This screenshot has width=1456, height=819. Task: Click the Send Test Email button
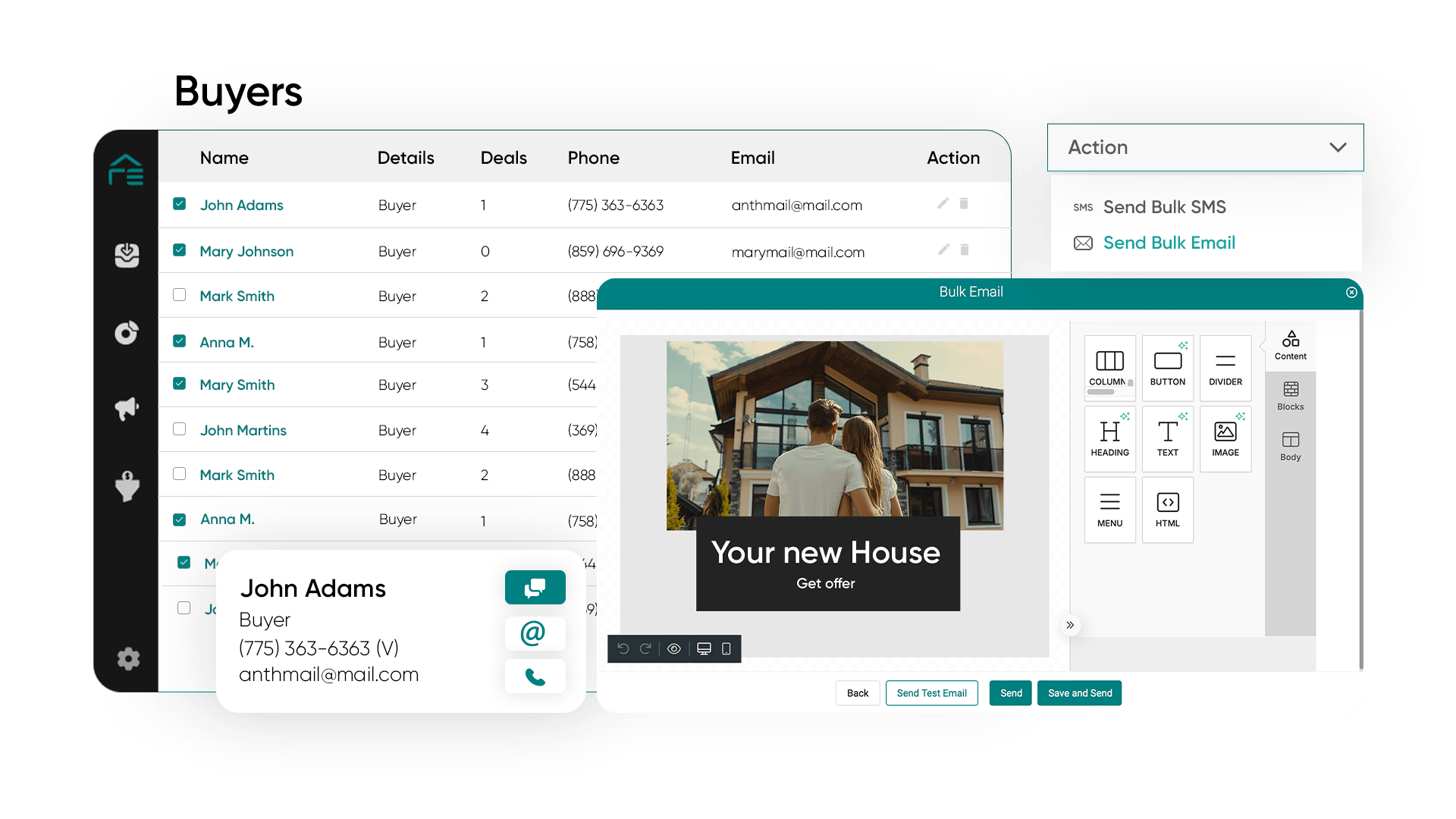click(930, 693)
